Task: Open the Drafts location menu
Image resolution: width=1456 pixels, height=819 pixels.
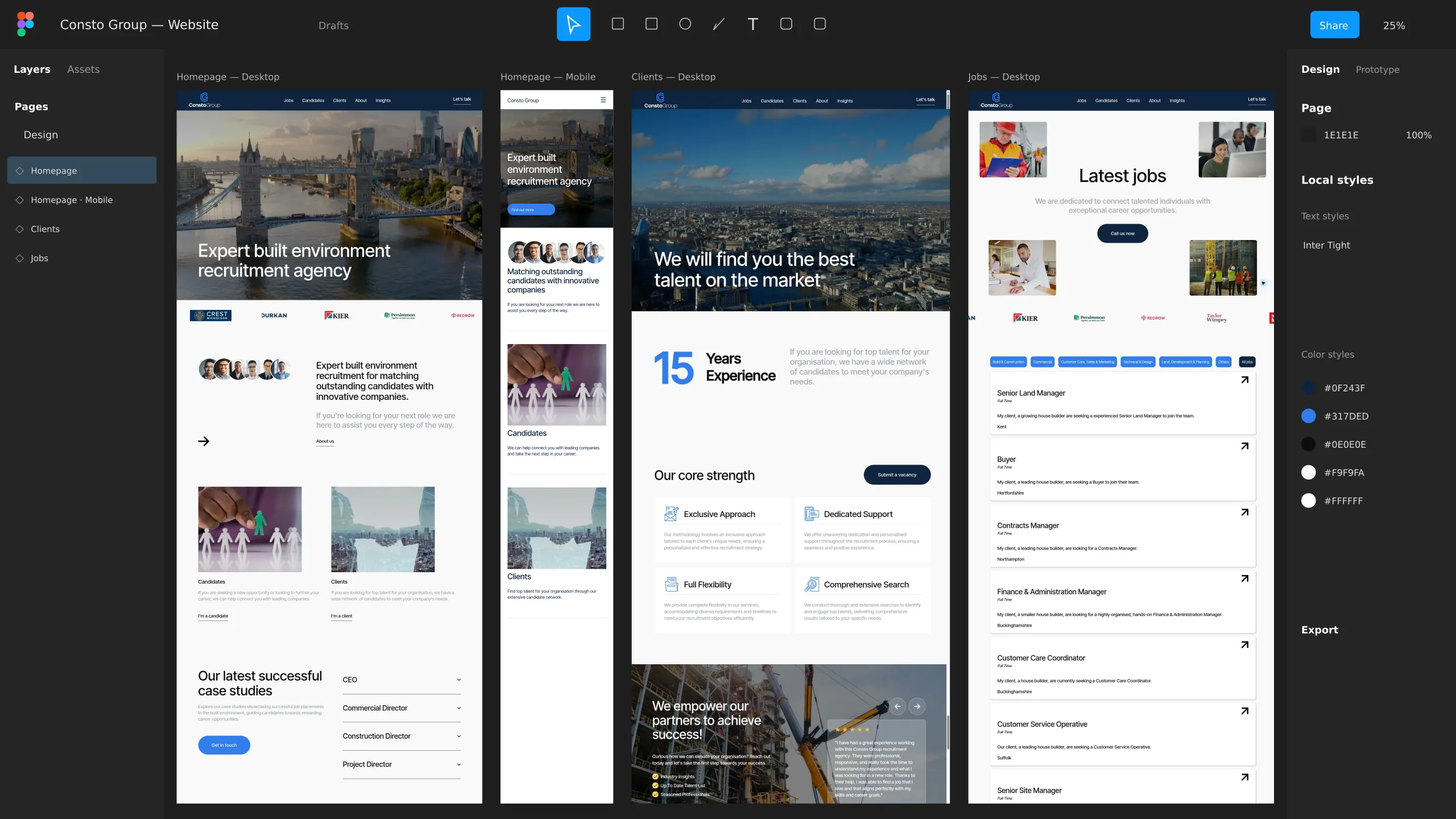Action: [333, 26]
